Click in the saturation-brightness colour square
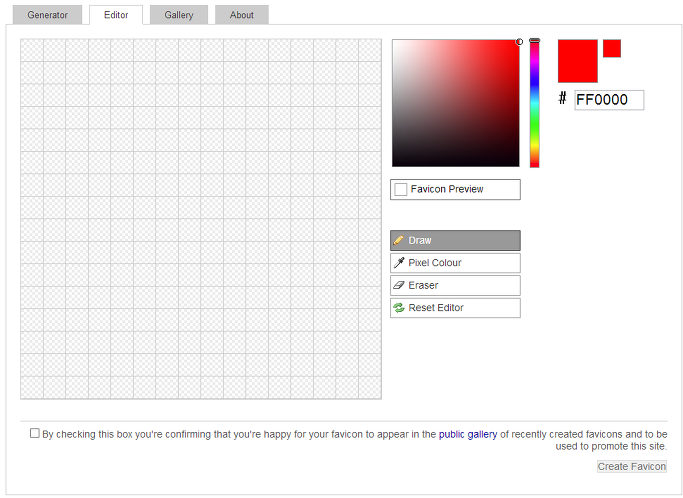The image size is (683, 498). point(456,103)
